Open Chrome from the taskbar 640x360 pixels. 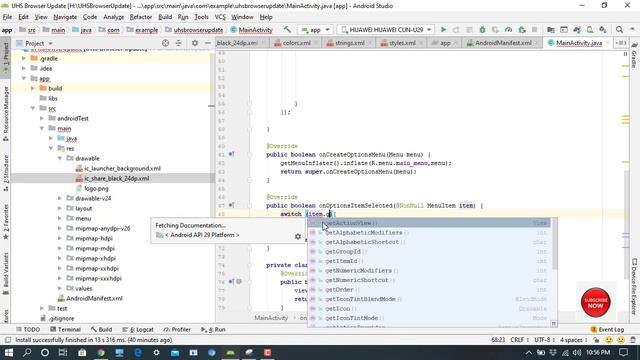(100, 352)
